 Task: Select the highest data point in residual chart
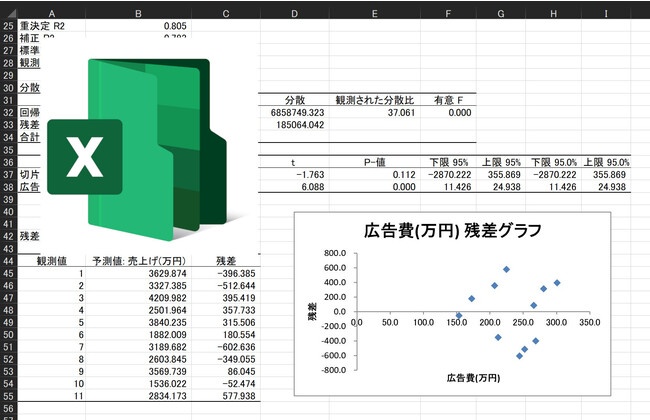click(507, 269)
